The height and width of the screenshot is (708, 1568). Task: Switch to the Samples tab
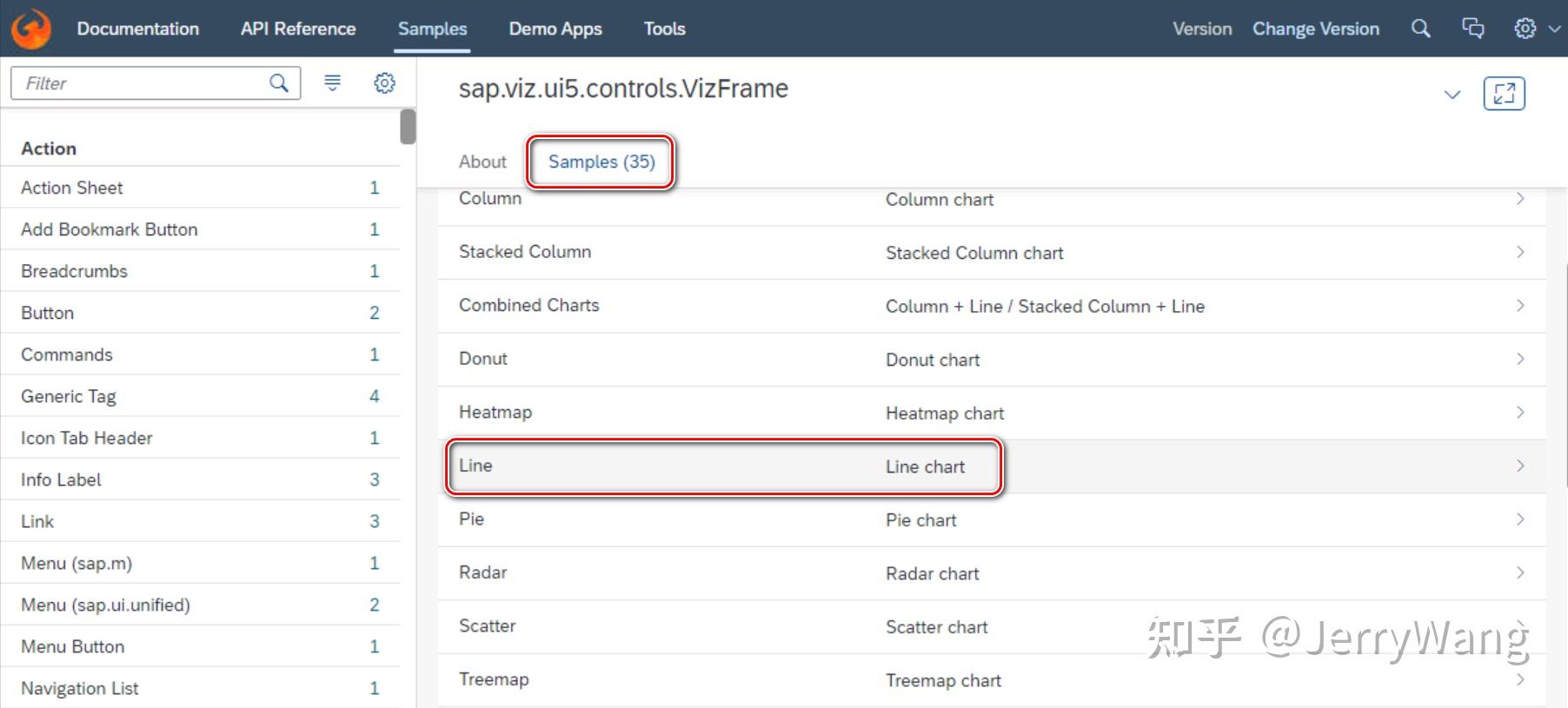click(x=599, y=162)
